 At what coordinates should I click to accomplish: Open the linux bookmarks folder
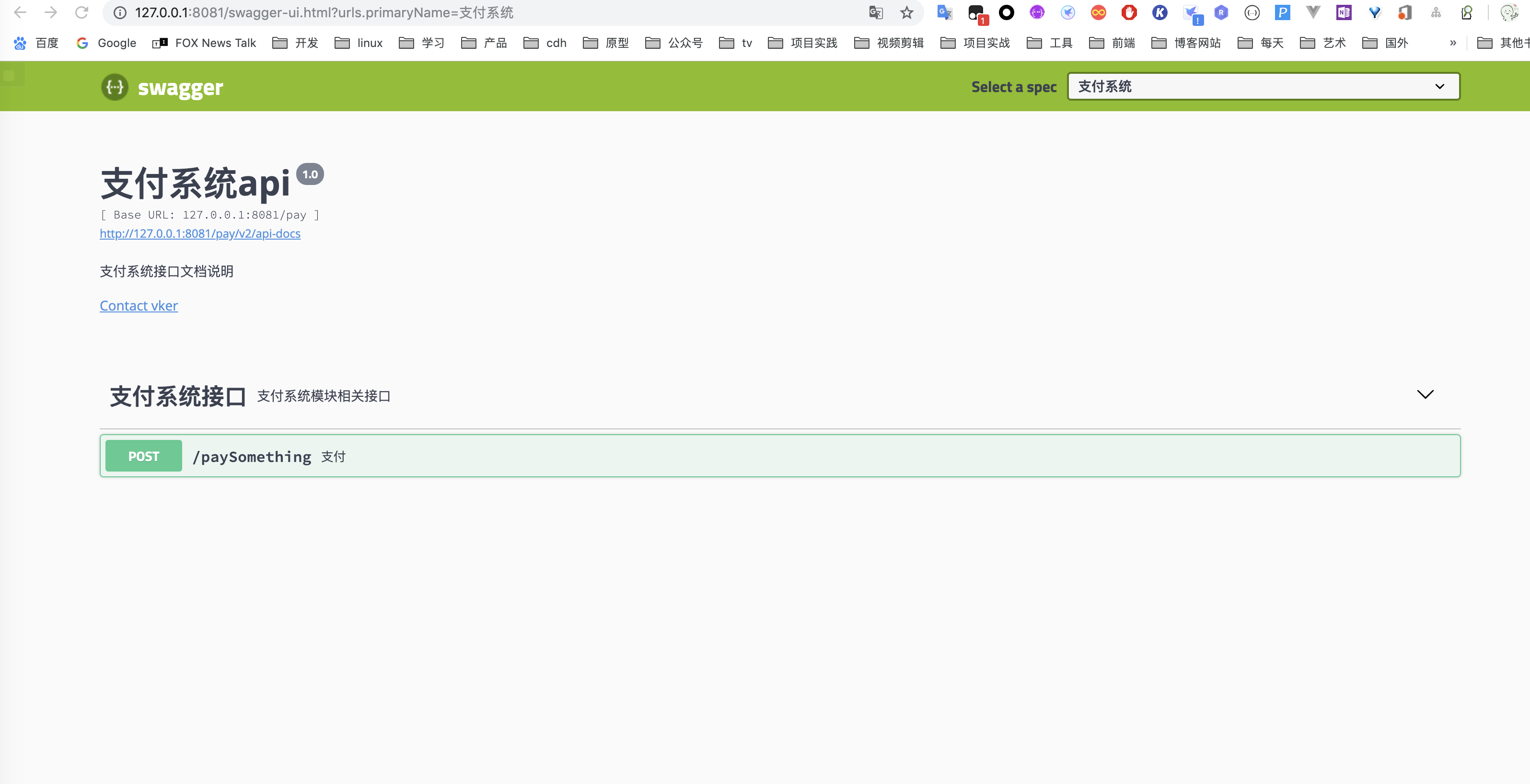359,43
